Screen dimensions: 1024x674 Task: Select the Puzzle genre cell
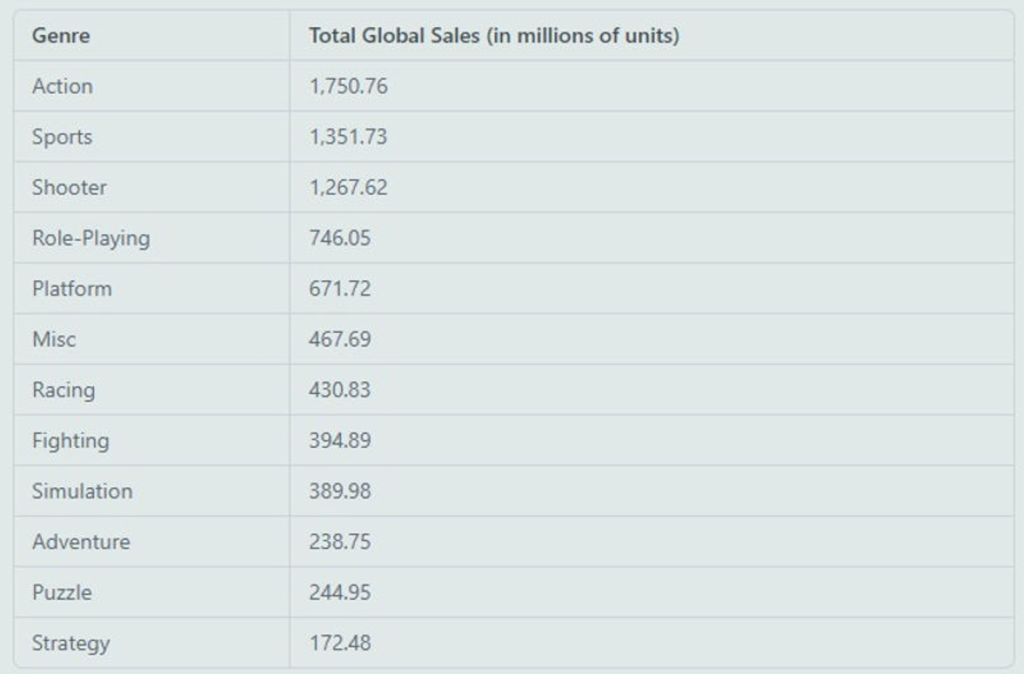pos(62,592)
